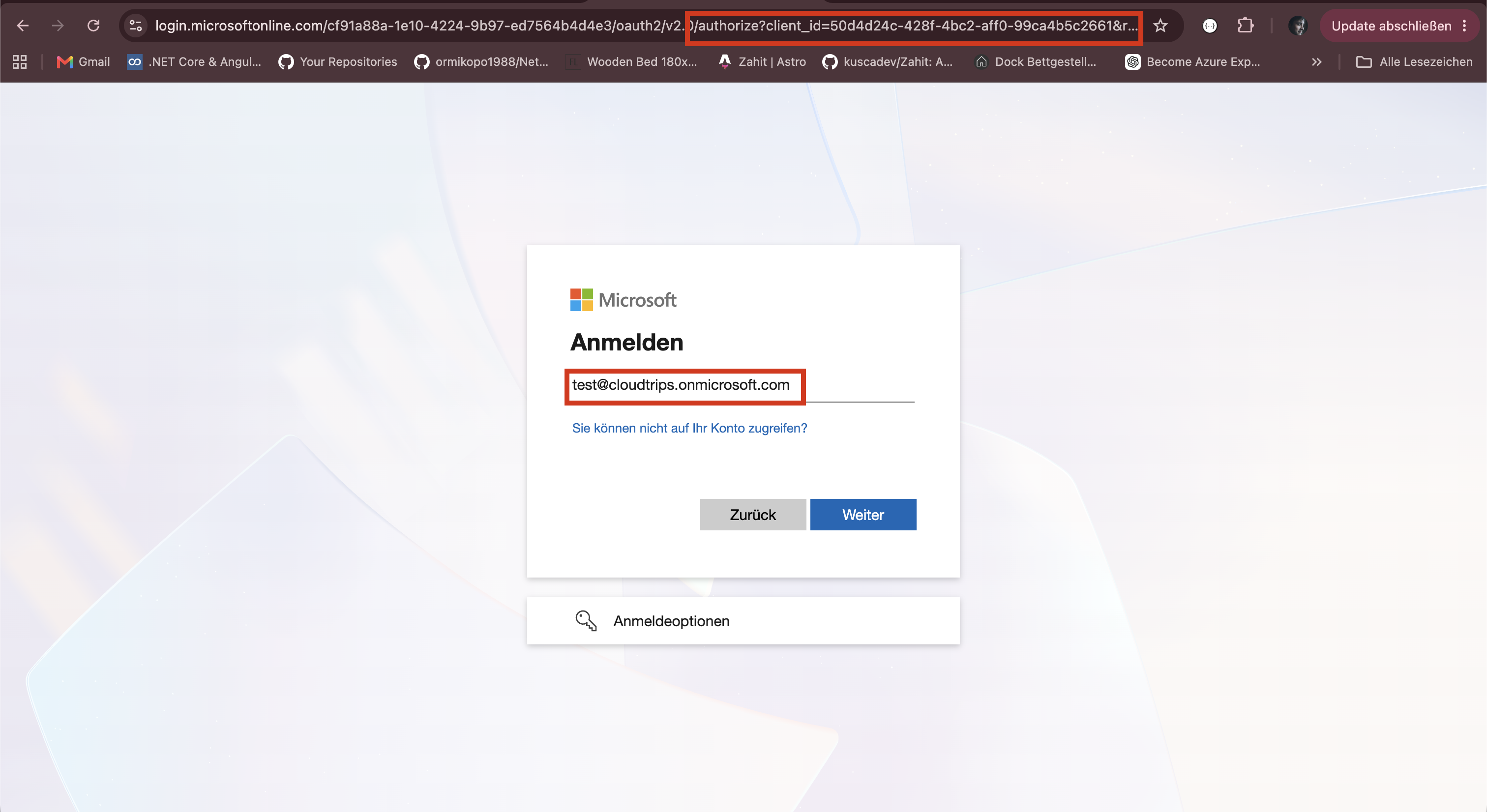Image resolution: width=1487 pixels, height=812 pixels.
Task: Open the apps grid icon in bookmarks bar
Action: pos(20,62)
